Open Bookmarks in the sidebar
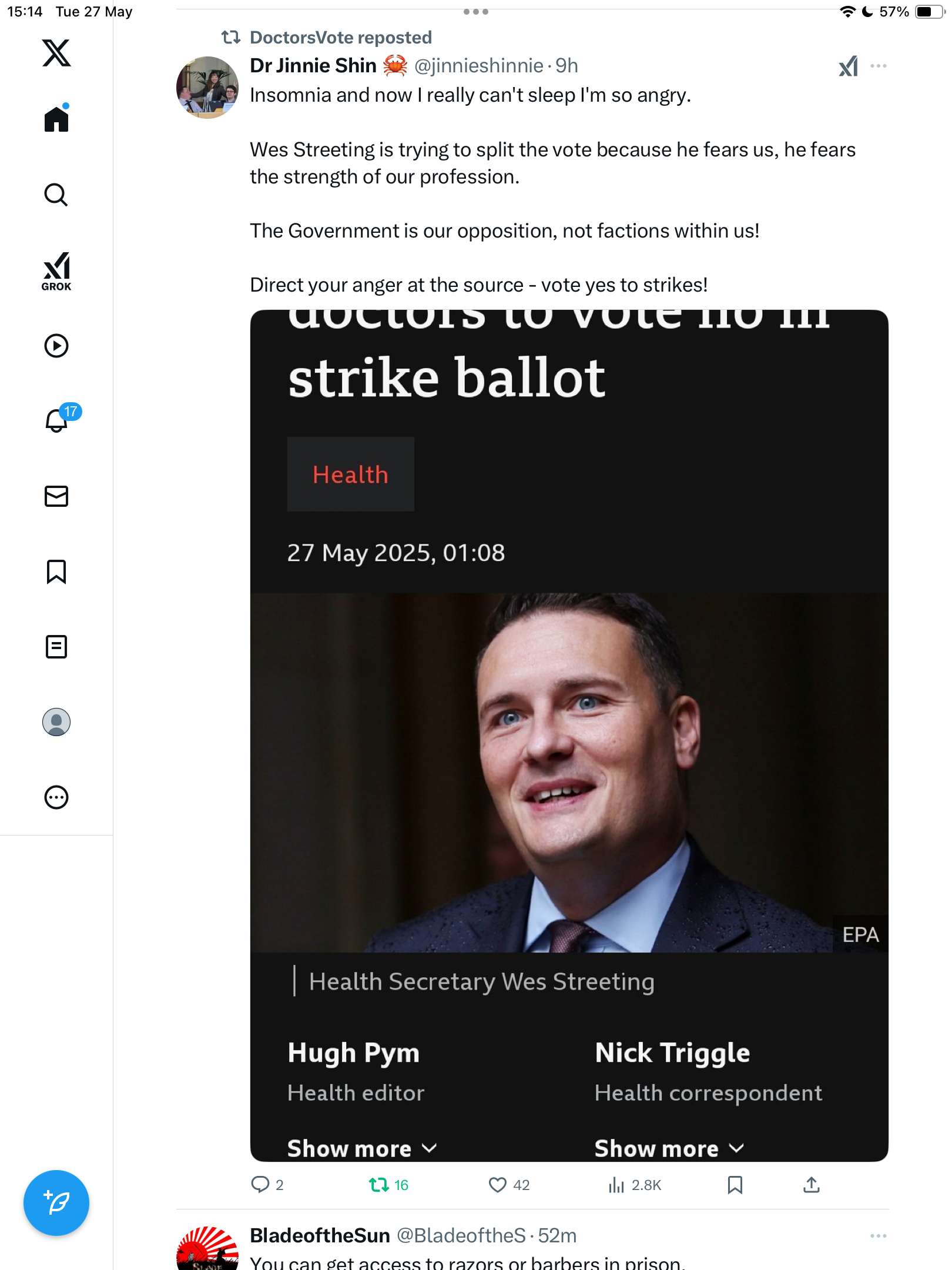Screen dimensions: 952x1270 (x=56, y=571)
